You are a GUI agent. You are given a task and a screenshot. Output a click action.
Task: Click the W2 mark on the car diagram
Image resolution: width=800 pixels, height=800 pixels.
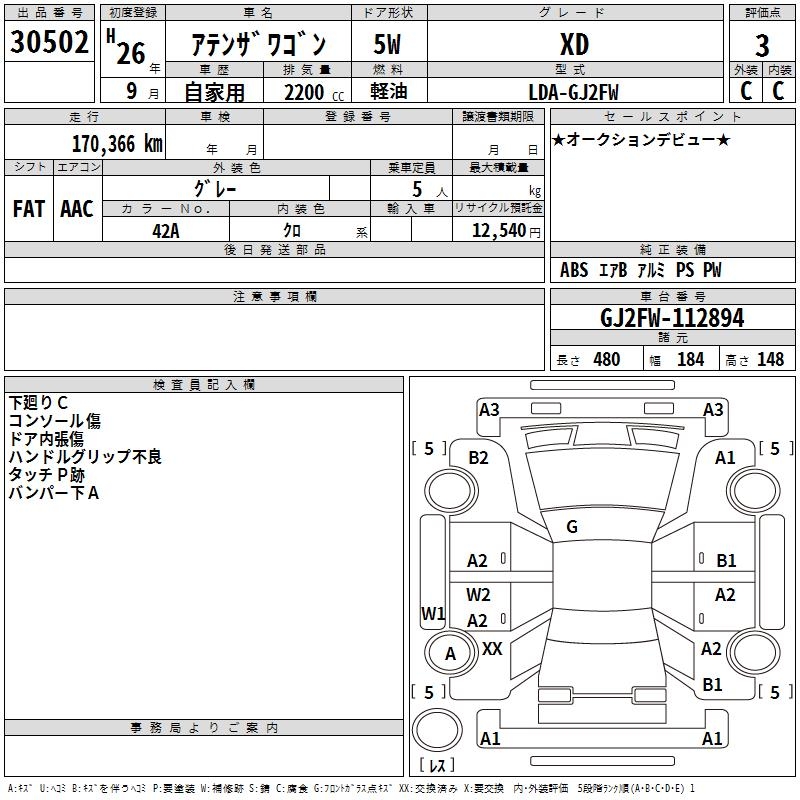click(478, 594)
